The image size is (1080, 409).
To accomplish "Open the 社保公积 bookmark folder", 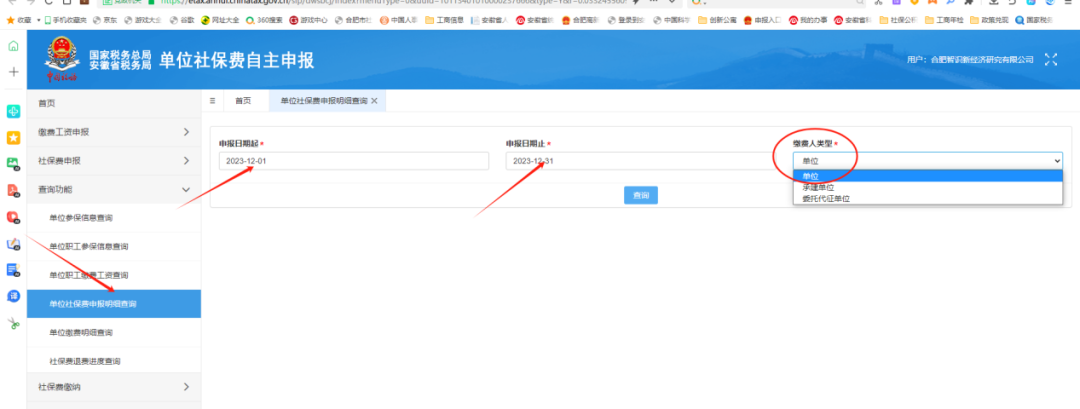I will [x=898, y=20].
